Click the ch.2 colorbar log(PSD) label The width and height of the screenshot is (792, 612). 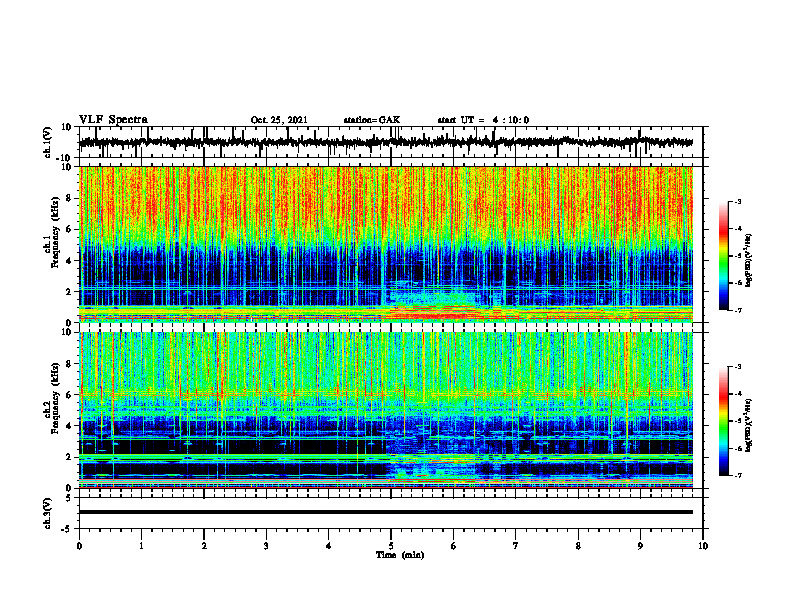(748, 426)
